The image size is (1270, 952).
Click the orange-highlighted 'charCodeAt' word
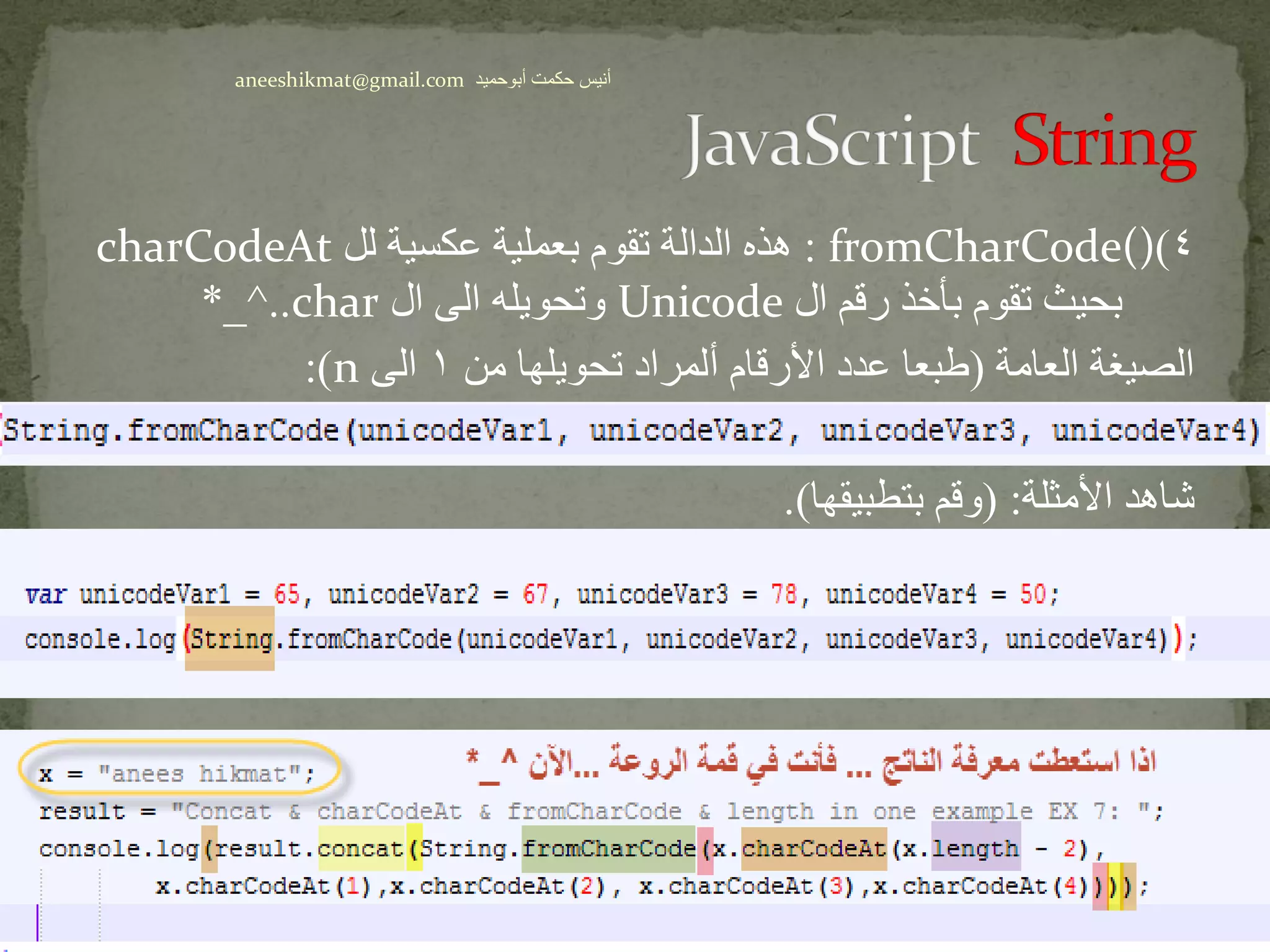(x=814, y=848)
